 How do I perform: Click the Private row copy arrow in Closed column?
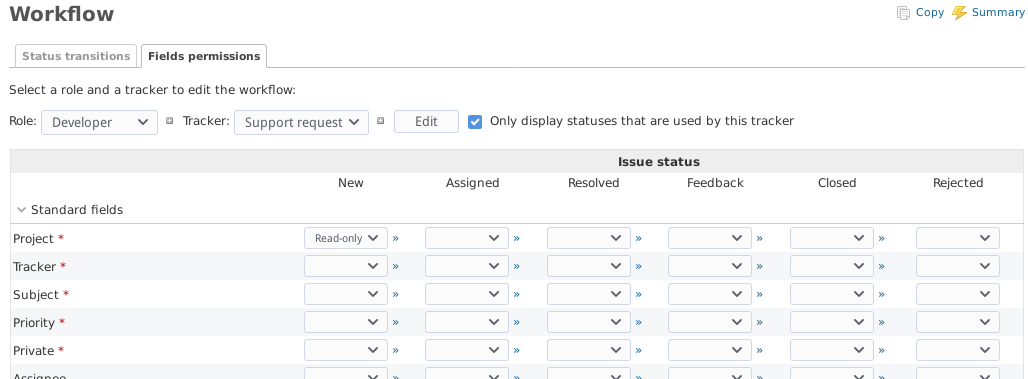pos(881,351)
